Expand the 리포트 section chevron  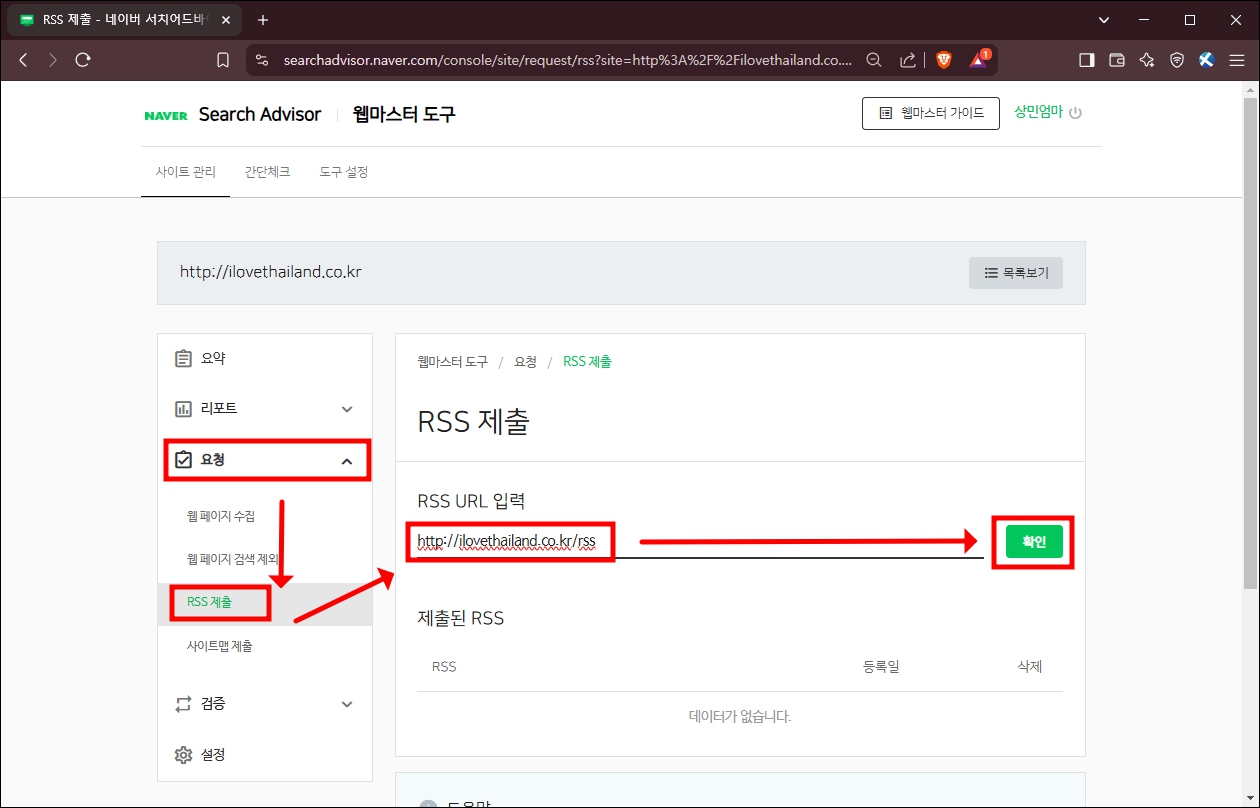(347, 409)
